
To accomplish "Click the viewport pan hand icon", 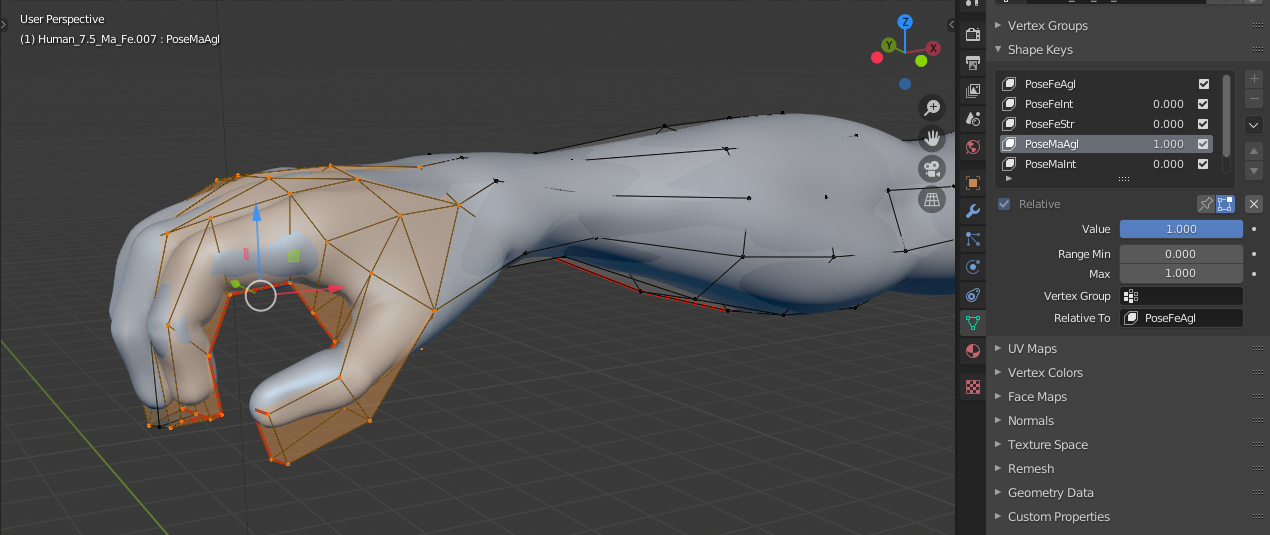I will 932,138.
